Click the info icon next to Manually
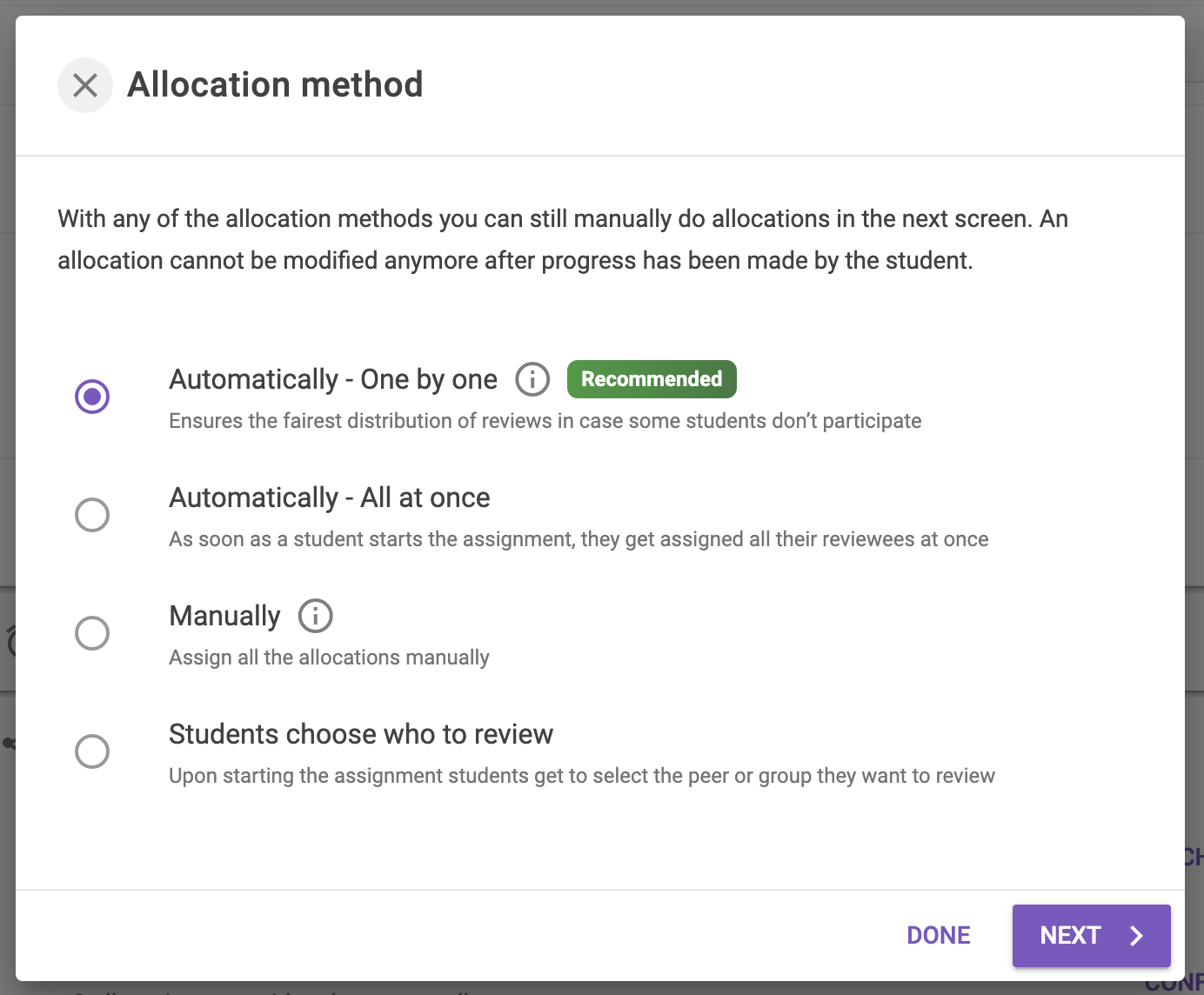This screenshot has width=1204, height=995. tap(316, 616)
